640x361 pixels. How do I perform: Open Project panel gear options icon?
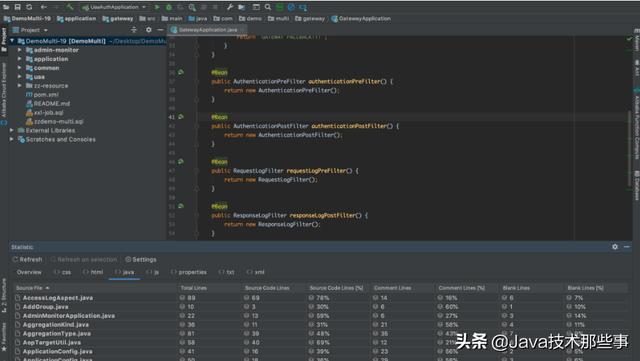(x=149, y=30)
